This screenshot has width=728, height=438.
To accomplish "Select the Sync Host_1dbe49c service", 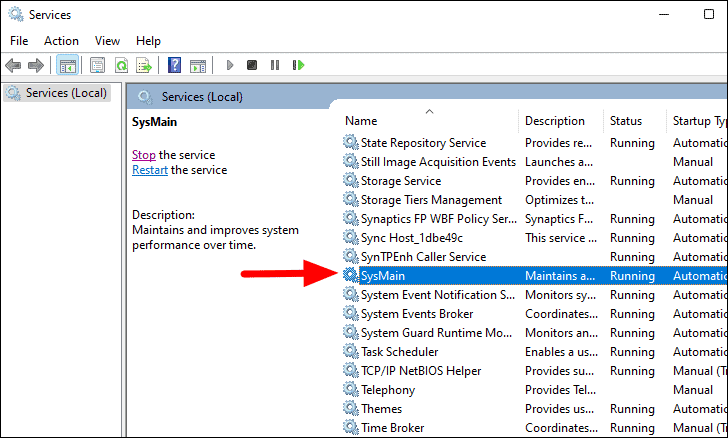I will (412, 238).
